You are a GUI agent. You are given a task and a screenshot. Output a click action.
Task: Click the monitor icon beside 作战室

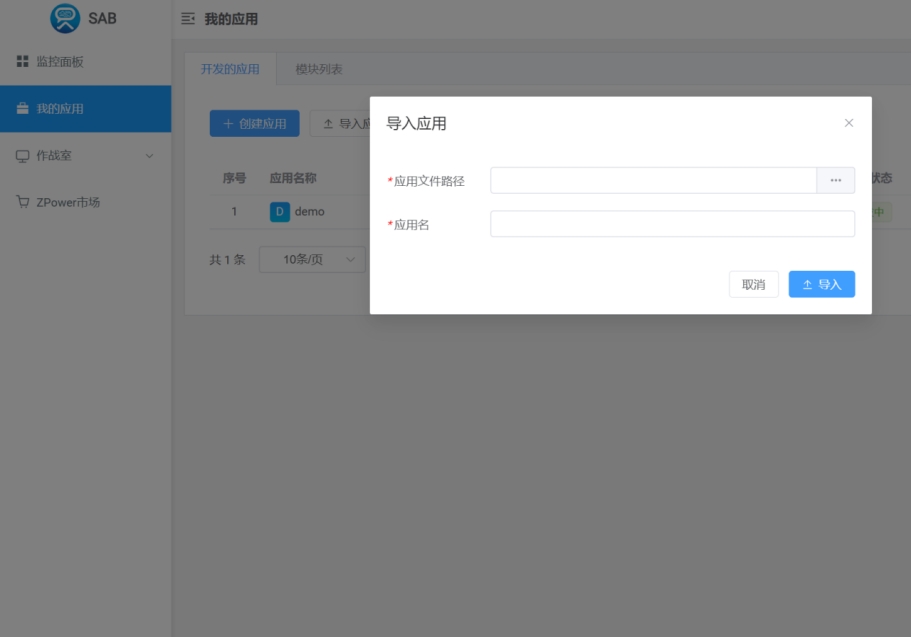(x=22, y=156)
